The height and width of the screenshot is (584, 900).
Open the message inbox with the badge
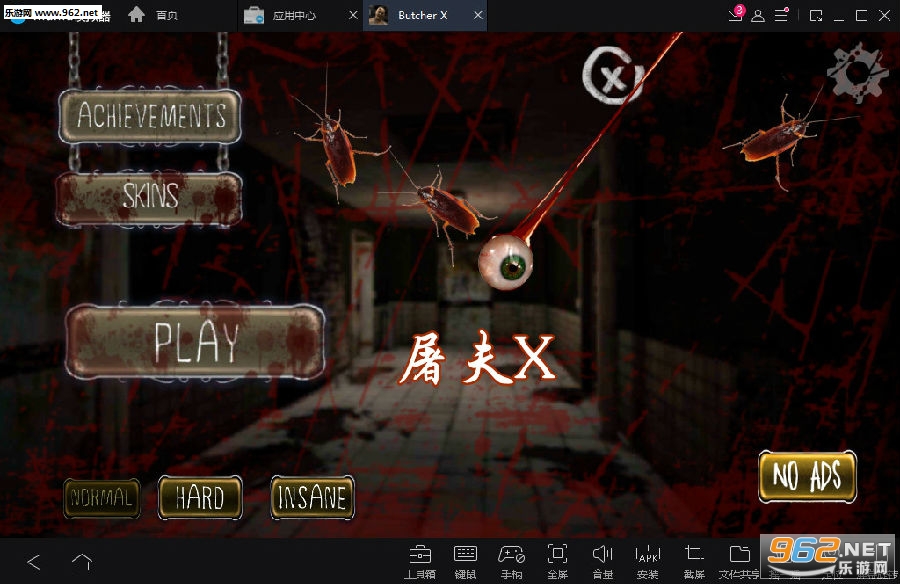736,14
